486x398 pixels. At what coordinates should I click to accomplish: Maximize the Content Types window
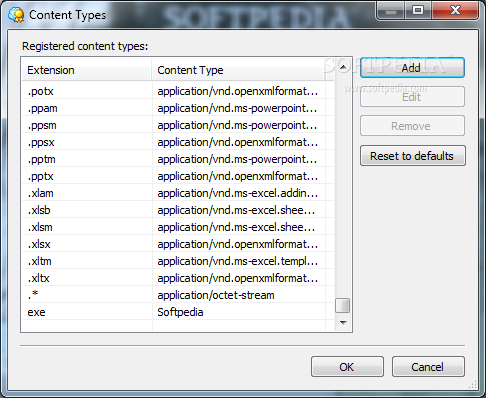click(x=418, y=11)
